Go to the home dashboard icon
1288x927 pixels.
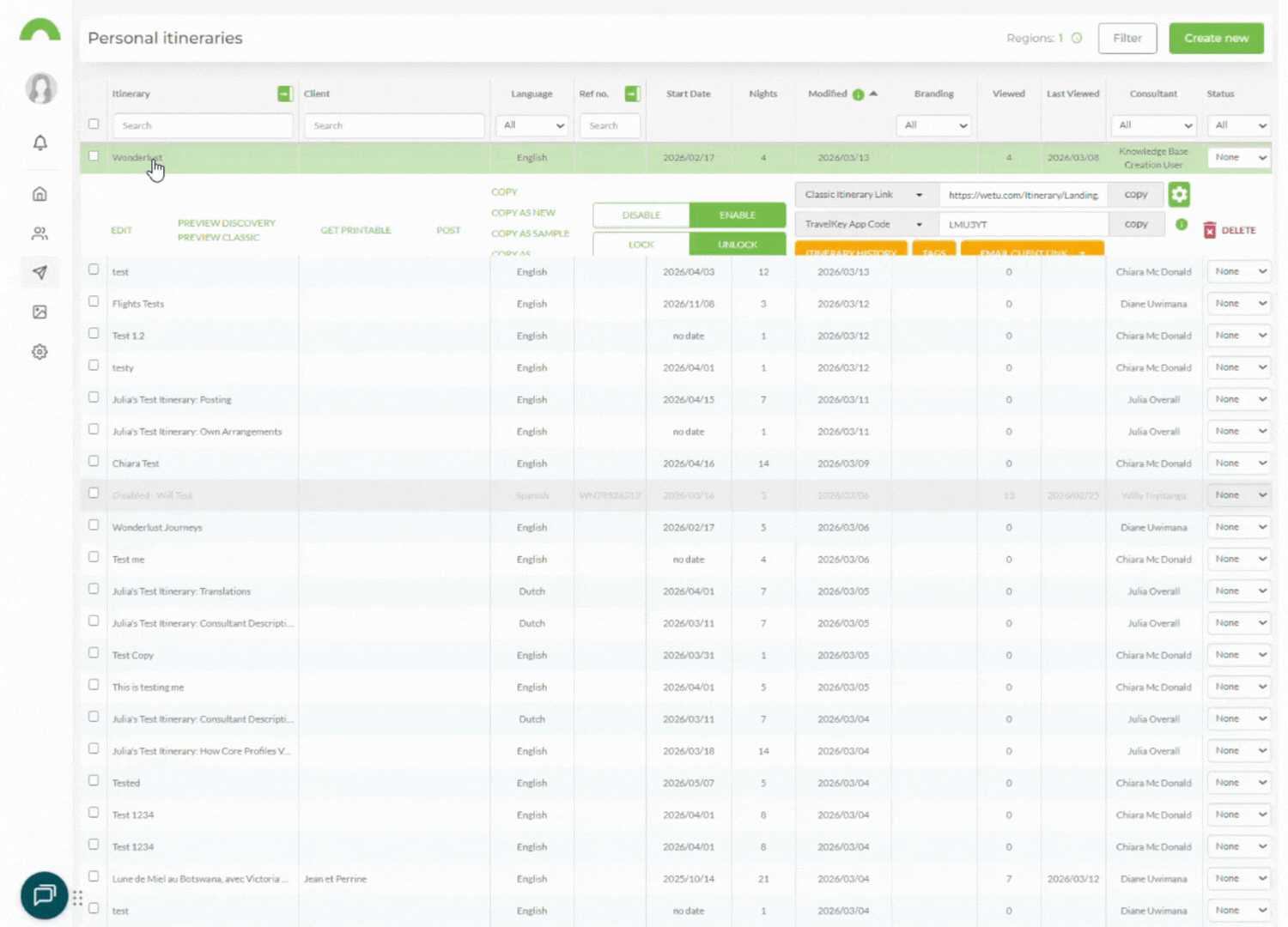[39, 194]
